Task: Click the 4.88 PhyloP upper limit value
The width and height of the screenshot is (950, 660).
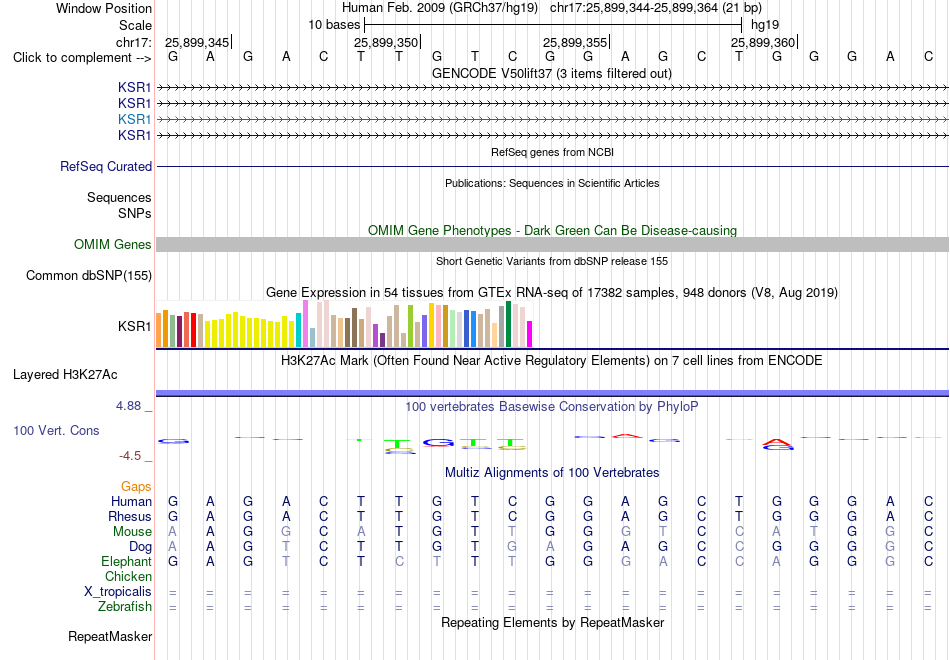Action: [x=128, y=406]
